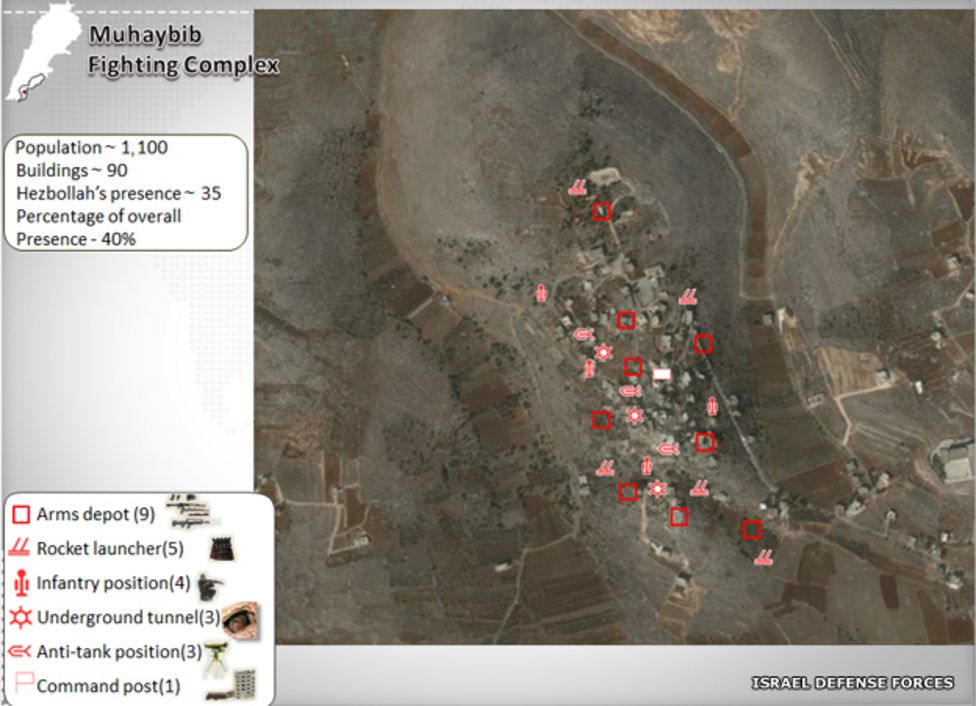Click the westernmost infantry position marker
Viewport: 976px width, 706px height.
[541, 293]
